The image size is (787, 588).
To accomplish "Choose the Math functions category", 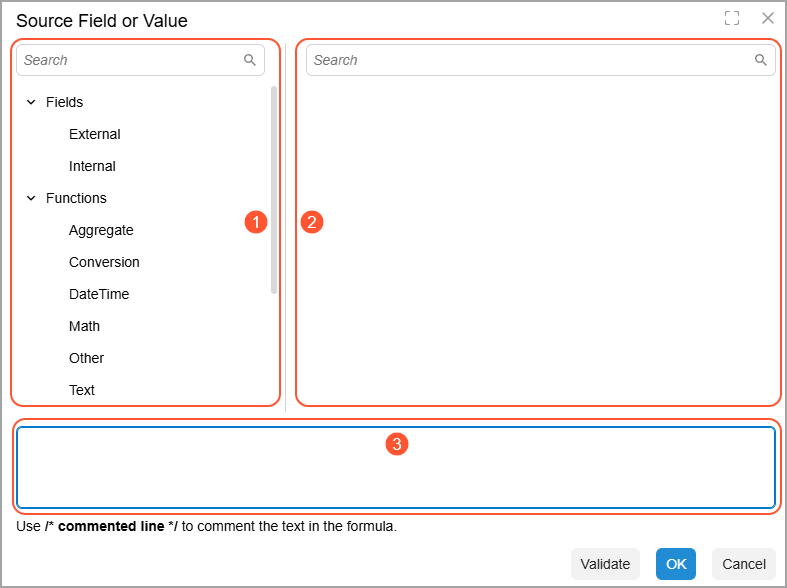I will [x=84, y=326].
